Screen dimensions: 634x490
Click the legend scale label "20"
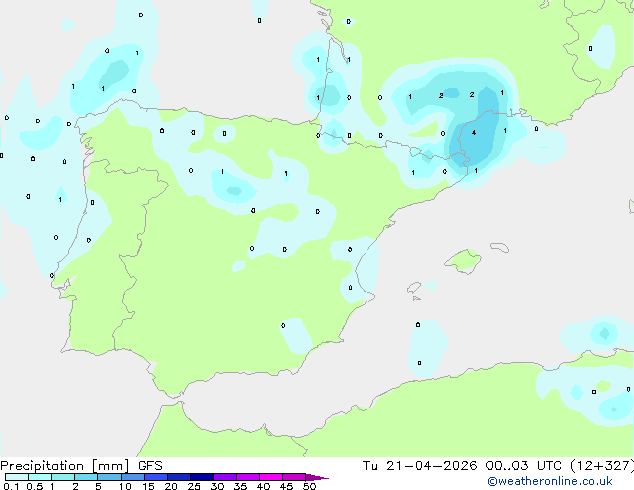point(171,486)
